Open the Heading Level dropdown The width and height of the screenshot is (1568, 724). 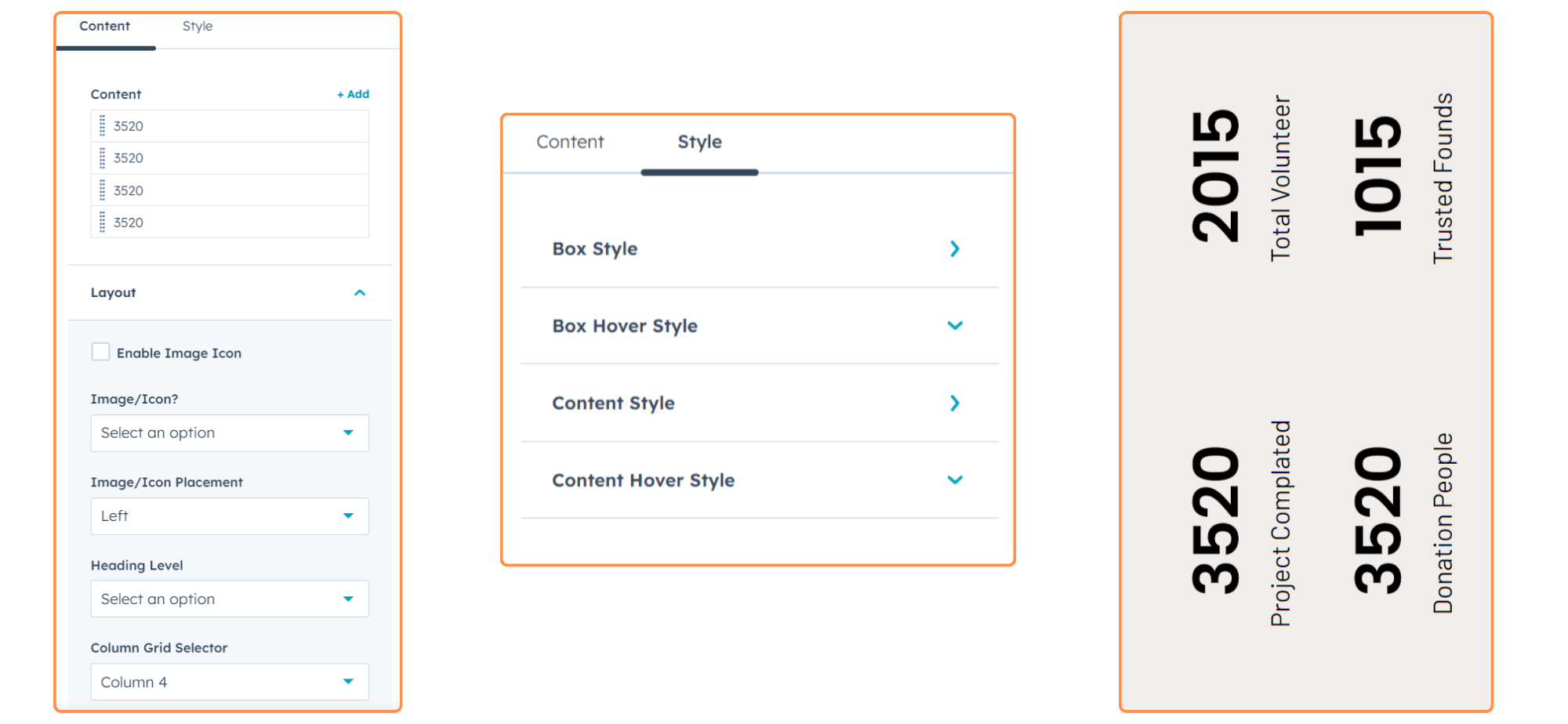[229, 599]
